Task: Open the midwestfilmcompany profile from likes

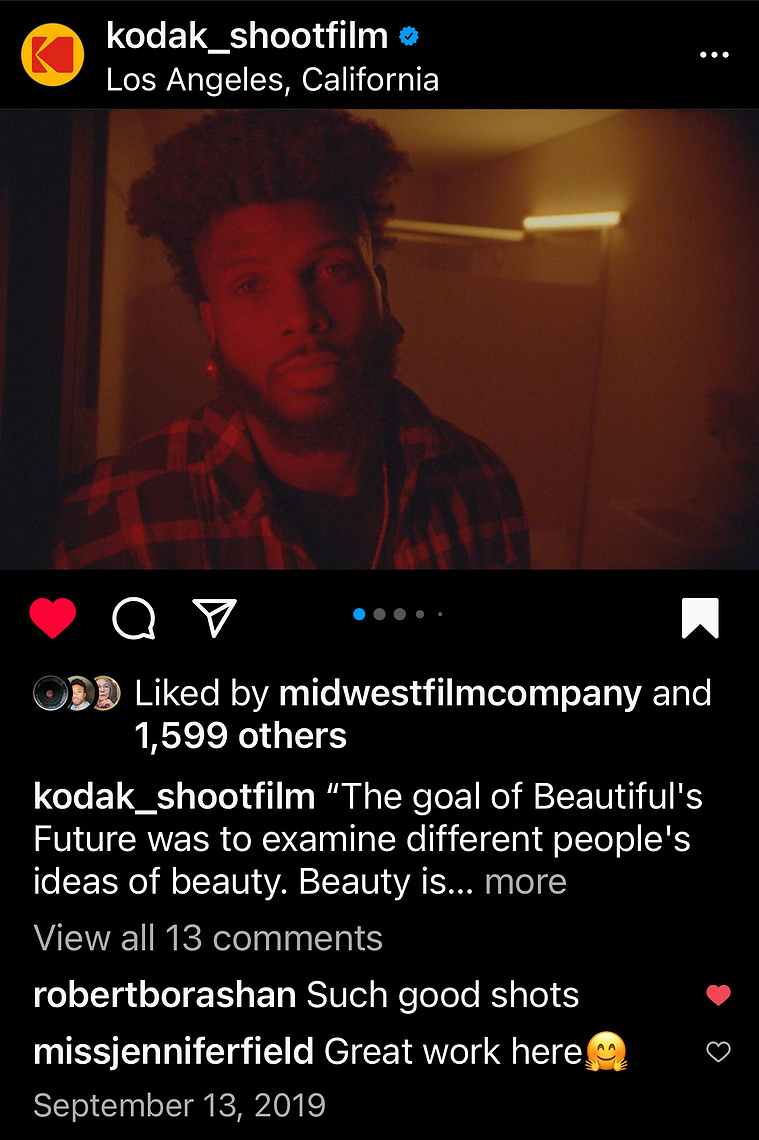Action: click(460, 694)
